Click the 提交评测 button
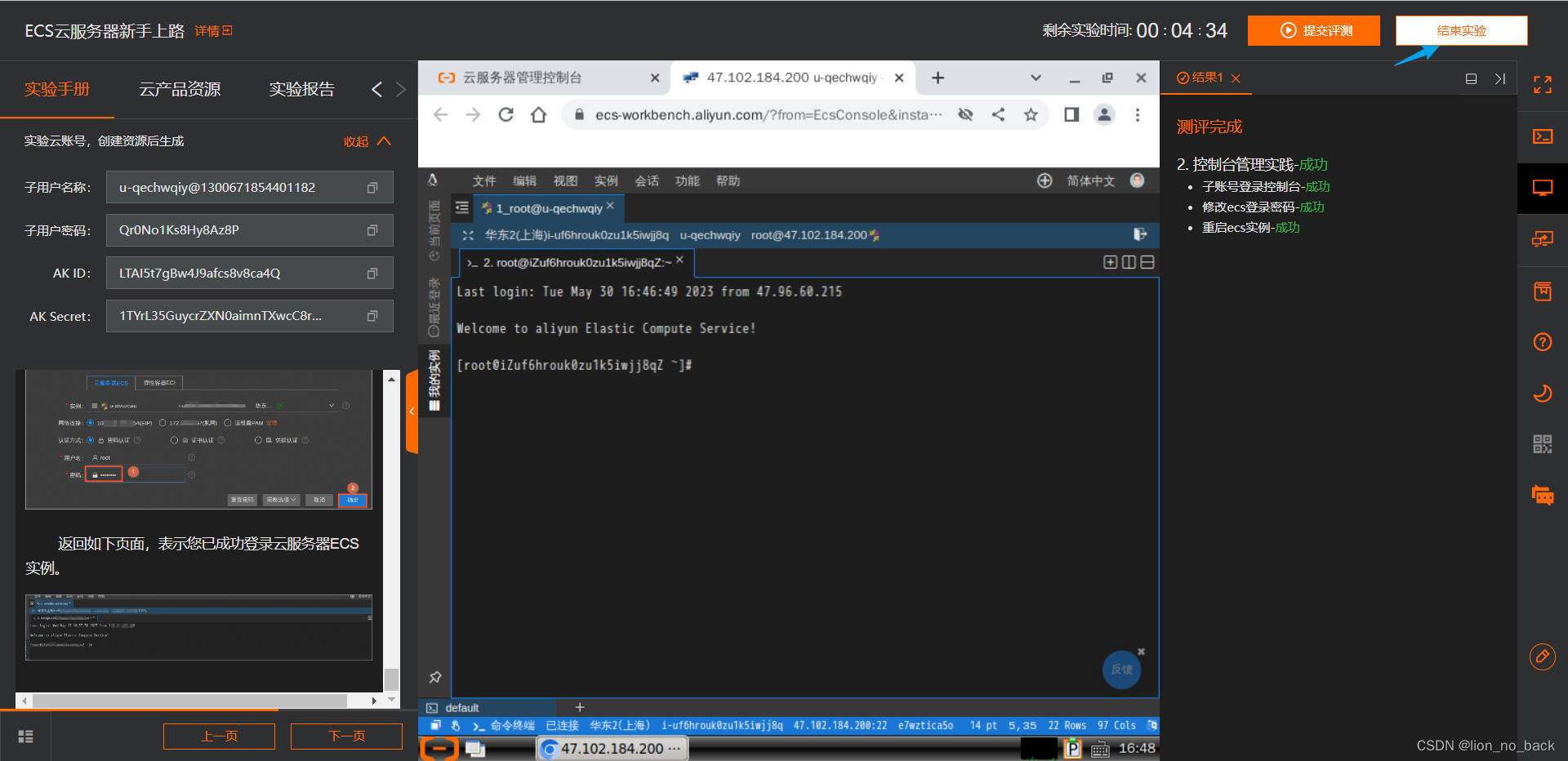This screenshot has height=761, width=1568. (x=1314, y=30)
